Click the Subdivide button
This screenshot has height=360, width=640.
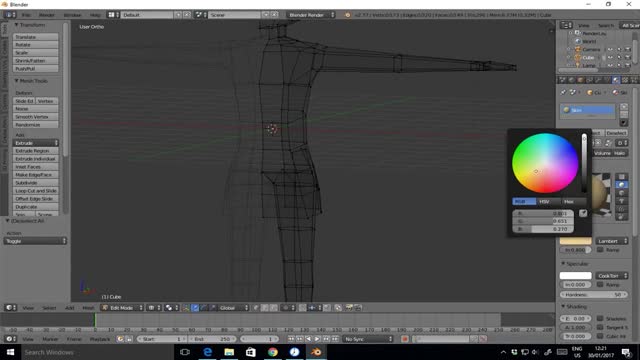pos(36,182)
